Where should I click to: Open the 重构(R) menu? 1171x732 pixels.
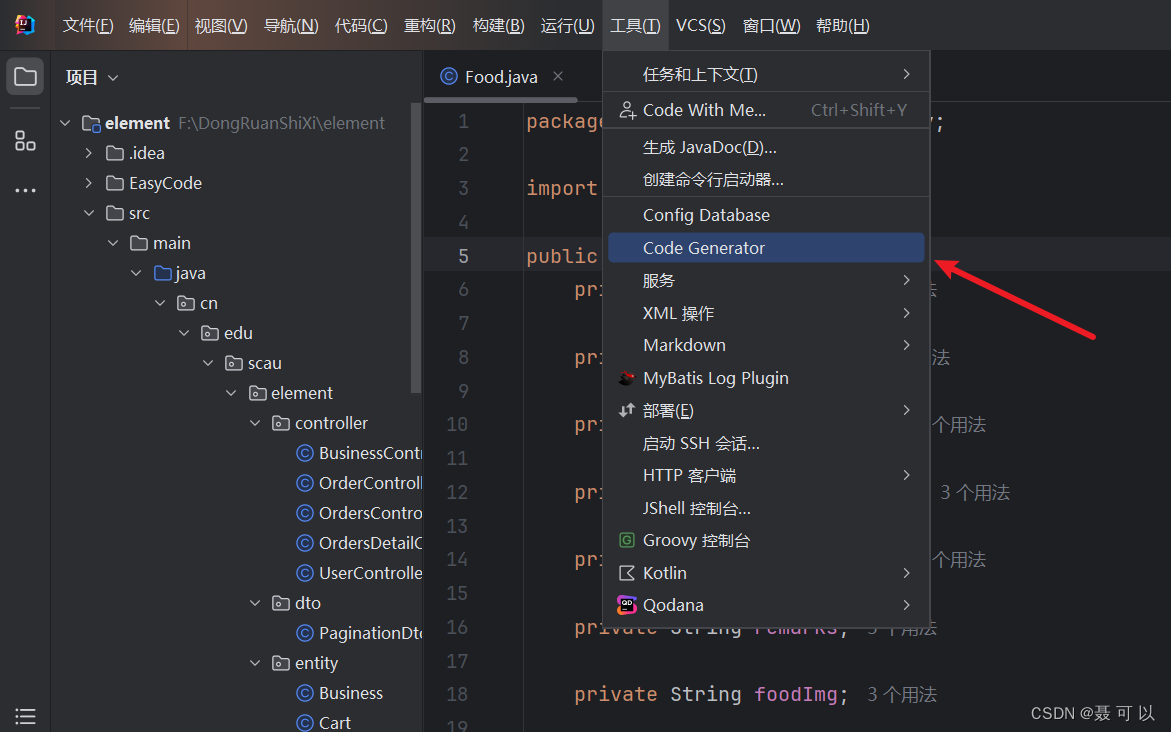pos(429,25)
